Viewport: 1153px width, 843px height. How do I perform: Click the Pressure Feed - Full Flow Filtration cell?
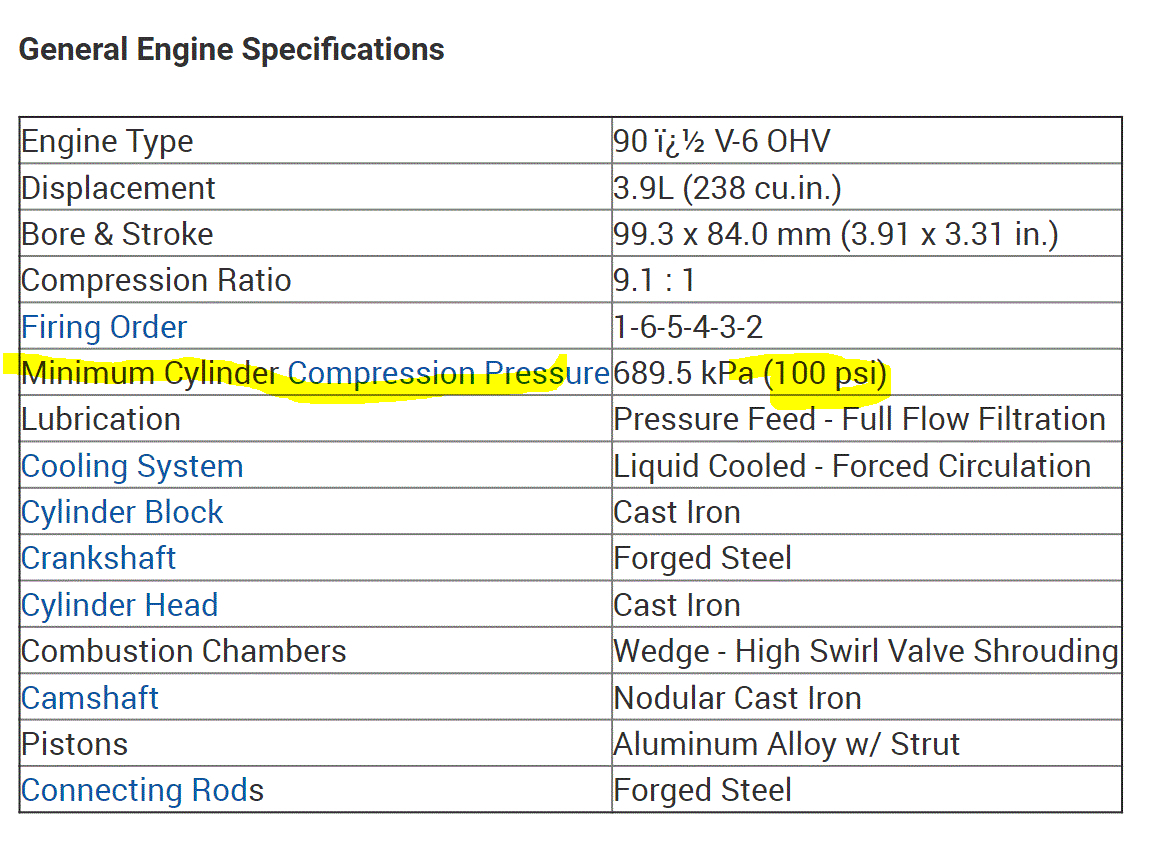click(x=860, y=419)
